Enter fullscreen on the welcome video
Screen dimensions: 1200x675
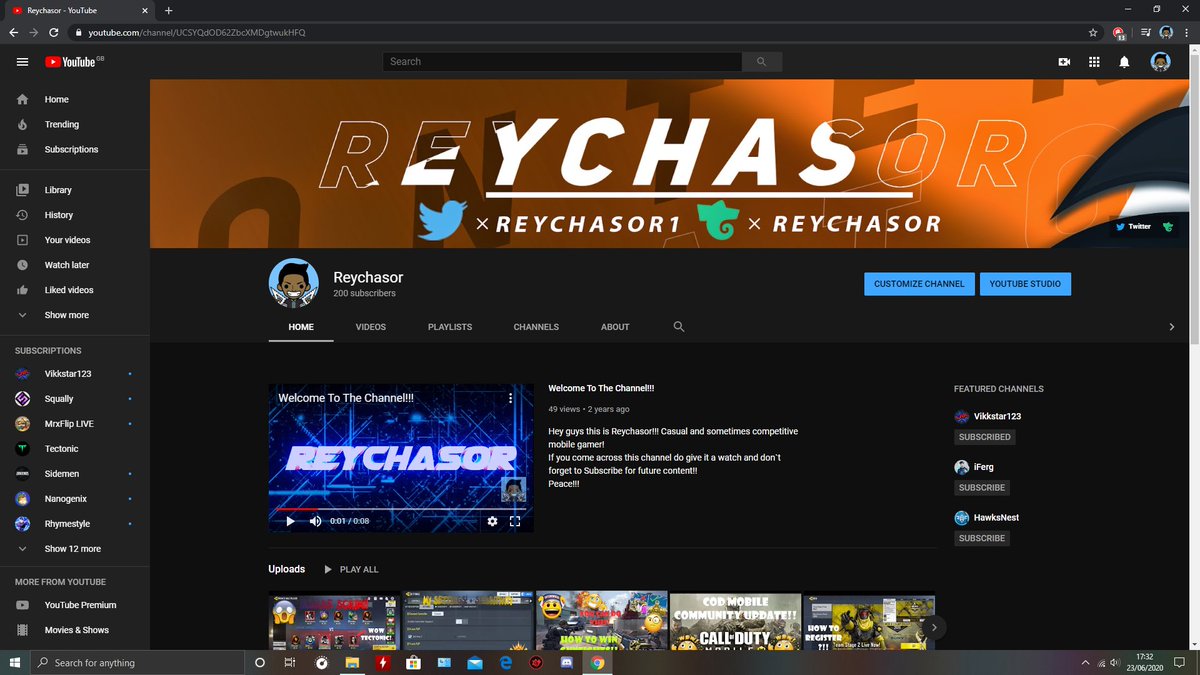(x=516, y=521)
